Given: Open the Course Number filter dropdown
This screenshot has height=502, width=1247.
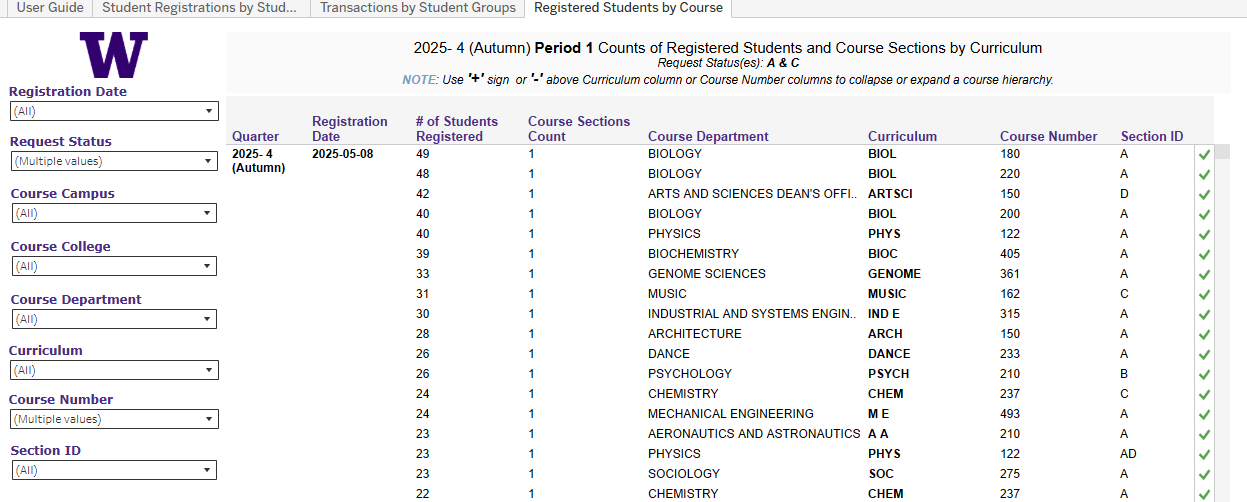Looking at the screenshot, I should click(114, 419).
